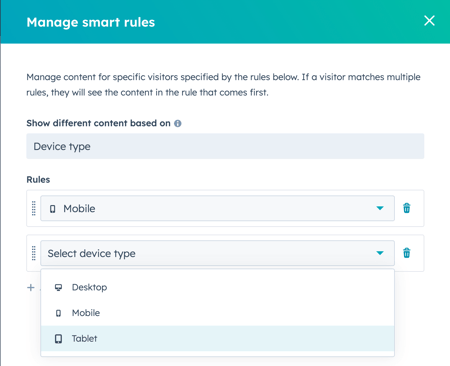
Task: Choose Tablet from the device list
Action: point(217,339)
